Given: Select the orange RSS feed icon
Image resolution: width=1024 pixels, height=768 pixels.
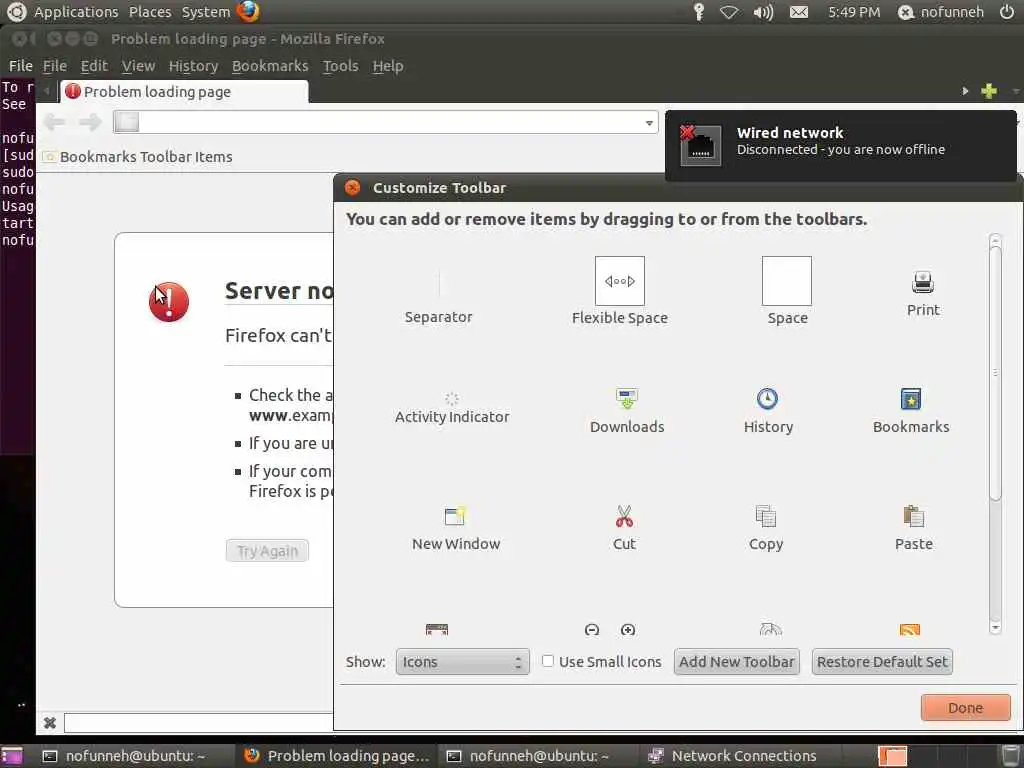Looking at the screenshot, I should [x=910, y=630].
